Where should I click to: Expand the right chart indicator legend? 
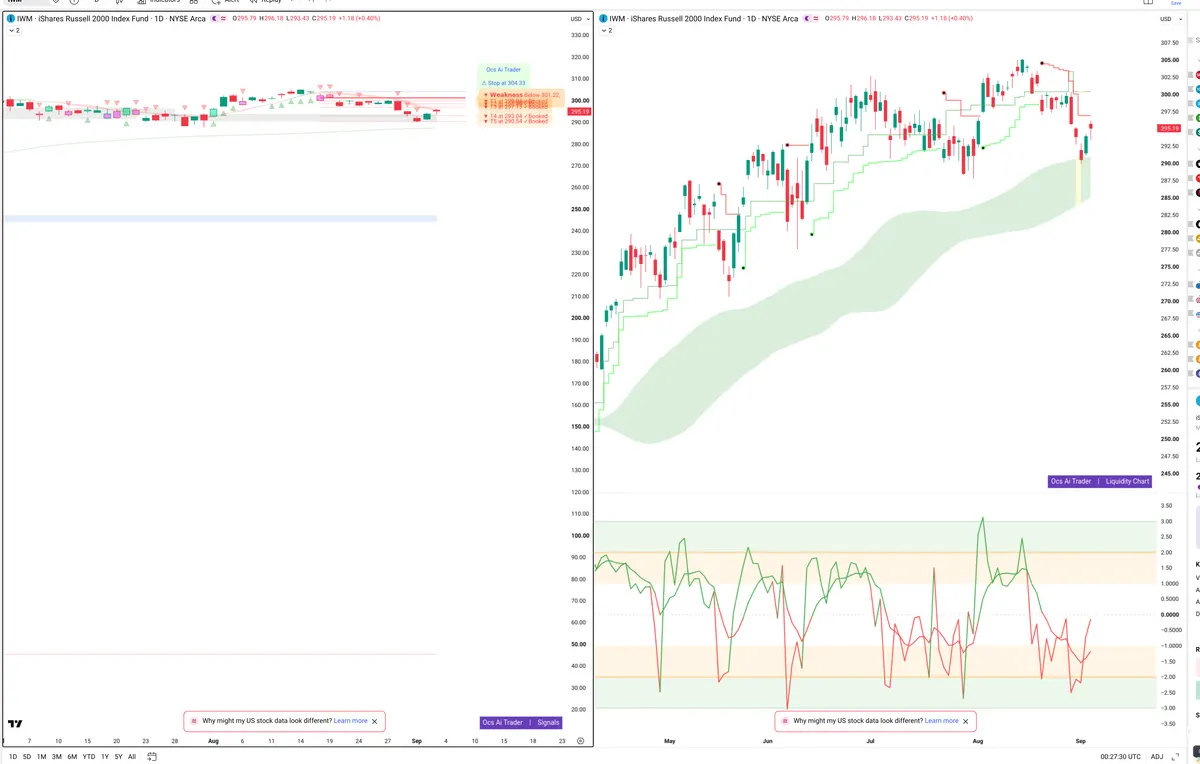click(x=605, y=31)
